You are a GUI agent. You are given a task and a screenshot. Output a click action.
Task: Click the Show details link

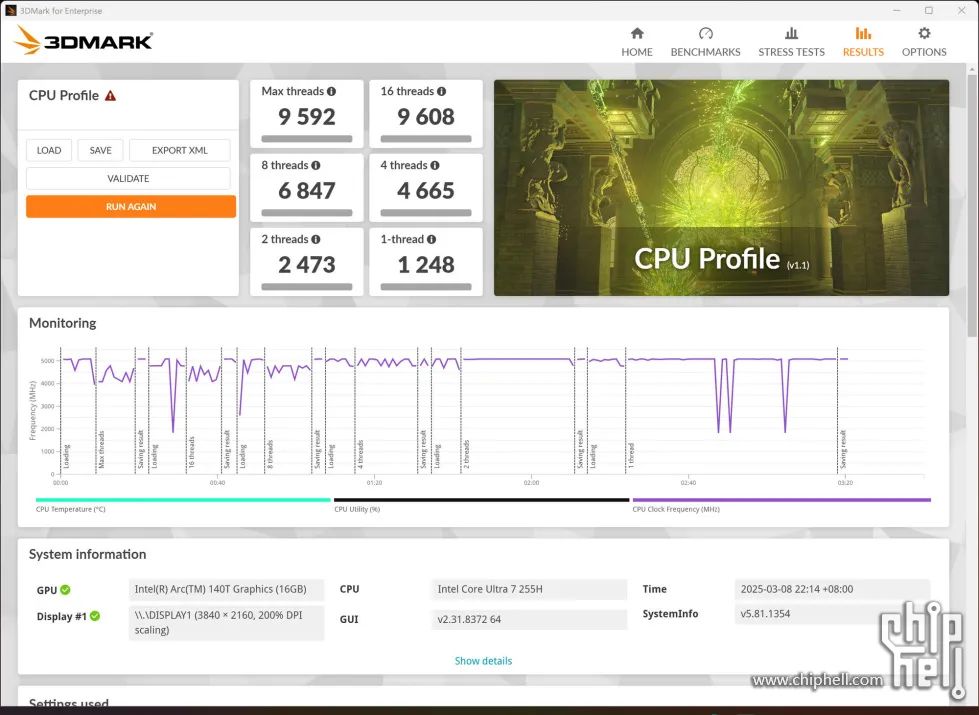(483, 661)
